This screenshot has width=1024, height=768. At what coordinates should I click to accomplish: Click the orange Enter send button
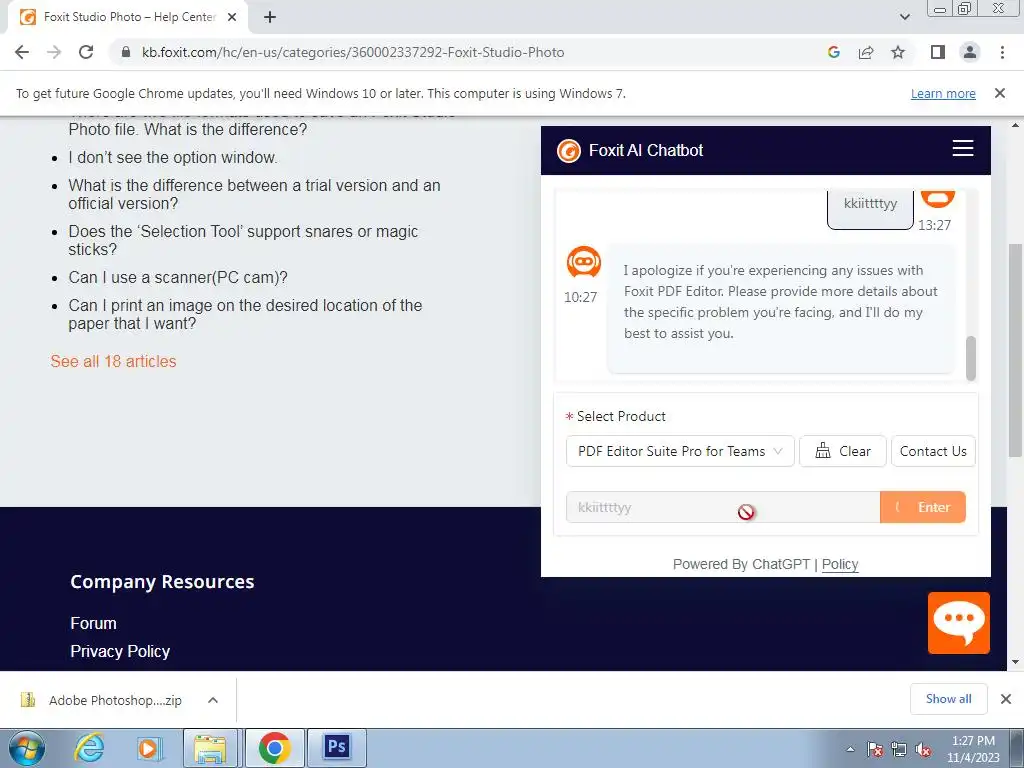click(923, 507)
